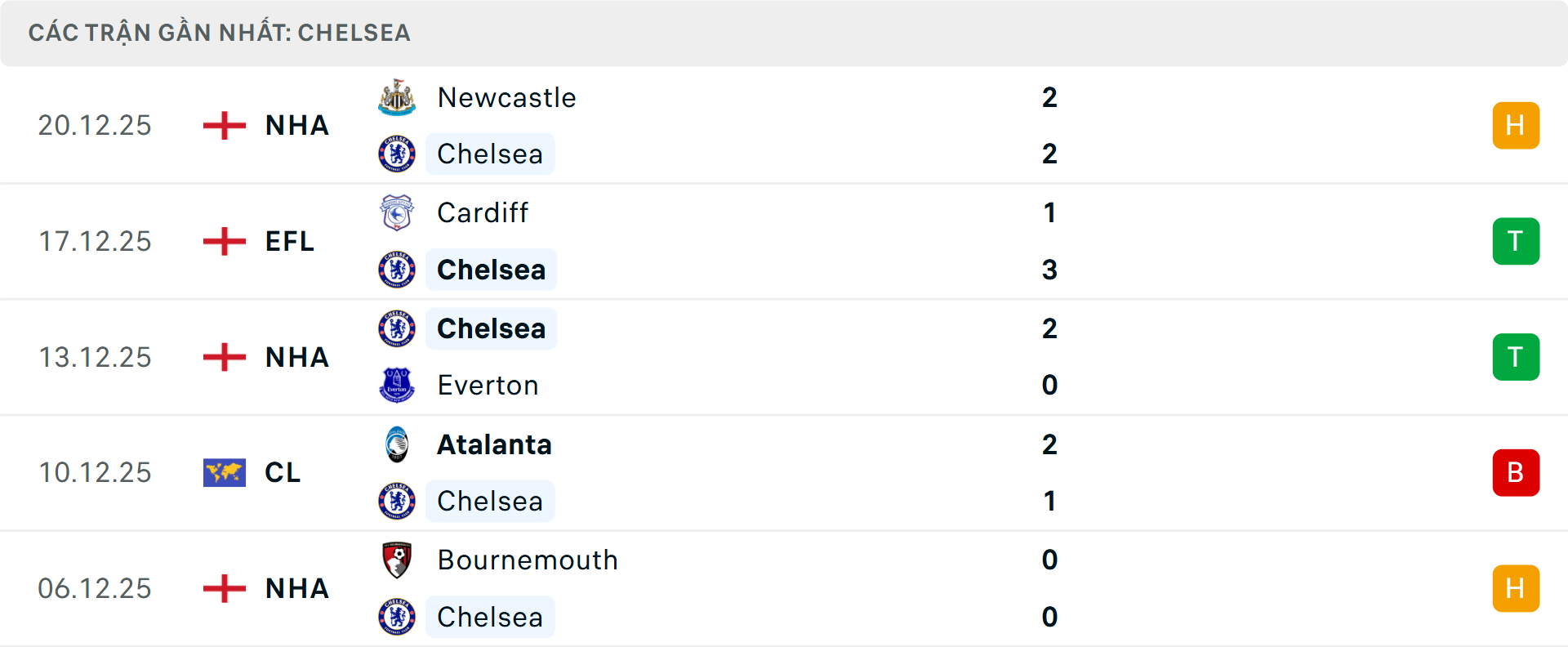1568x647 pixels.
Task: Click the green T badge for Cardiff match
Action: pos(1516,242)
